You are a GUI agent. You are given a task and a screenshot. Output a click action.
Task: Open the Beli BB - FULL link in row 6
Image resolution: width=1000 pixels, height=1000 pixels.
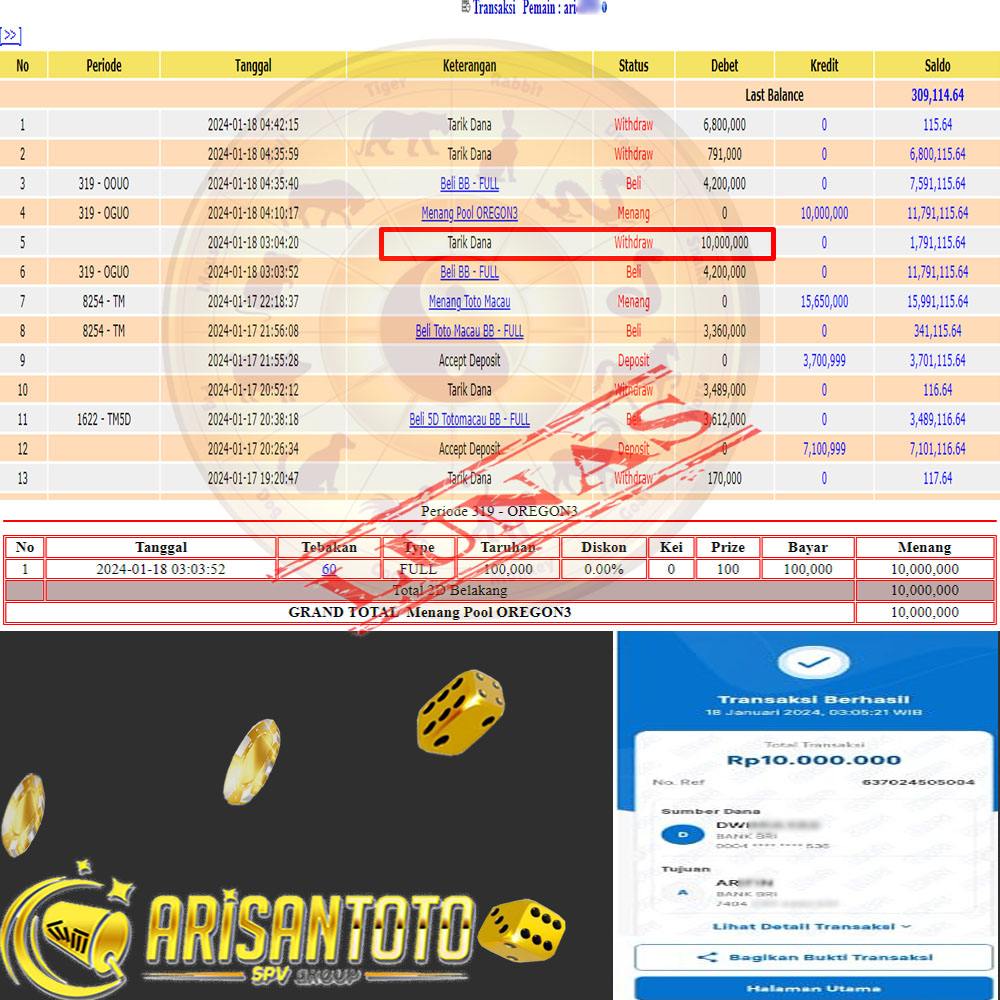(469, 272)
